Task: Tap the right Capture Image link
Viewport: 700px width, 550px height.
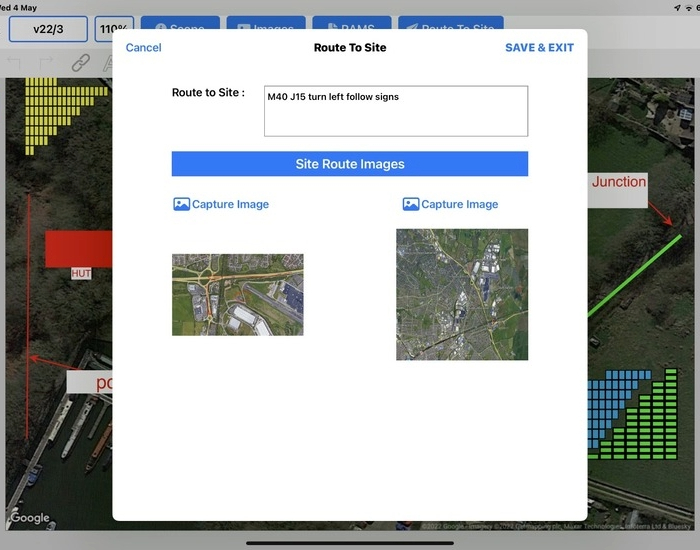Action: pyautogui.click(x=450, y=204)
